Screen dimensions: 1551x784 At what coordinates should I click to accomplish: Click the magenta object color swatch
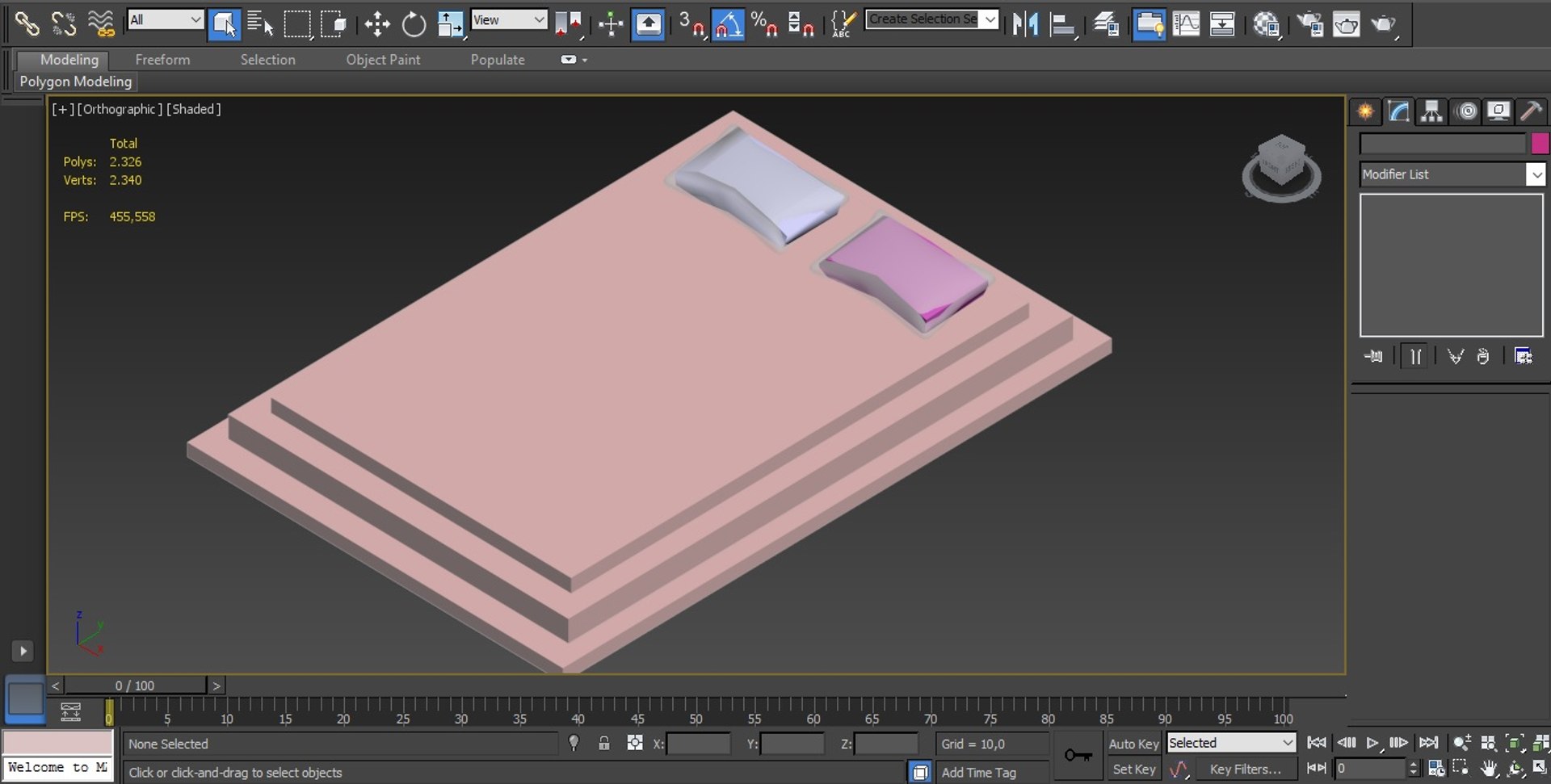coord(1540,144)
